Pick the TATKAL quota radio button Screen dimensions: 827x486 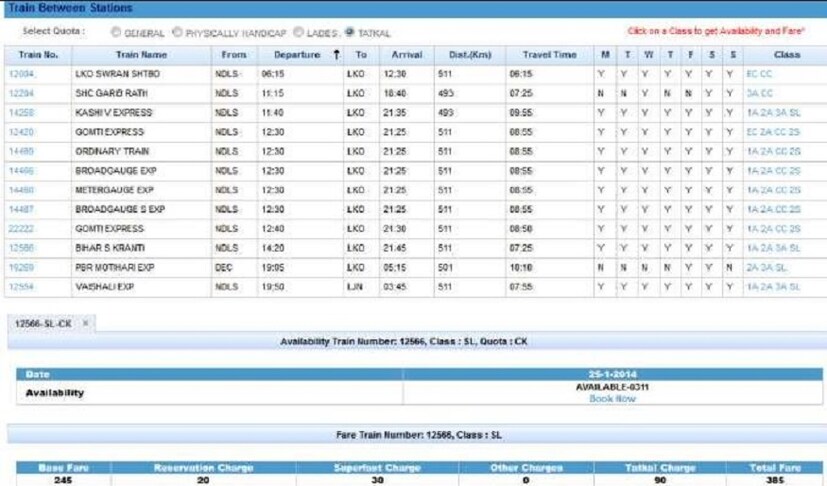tap(349, 33)
